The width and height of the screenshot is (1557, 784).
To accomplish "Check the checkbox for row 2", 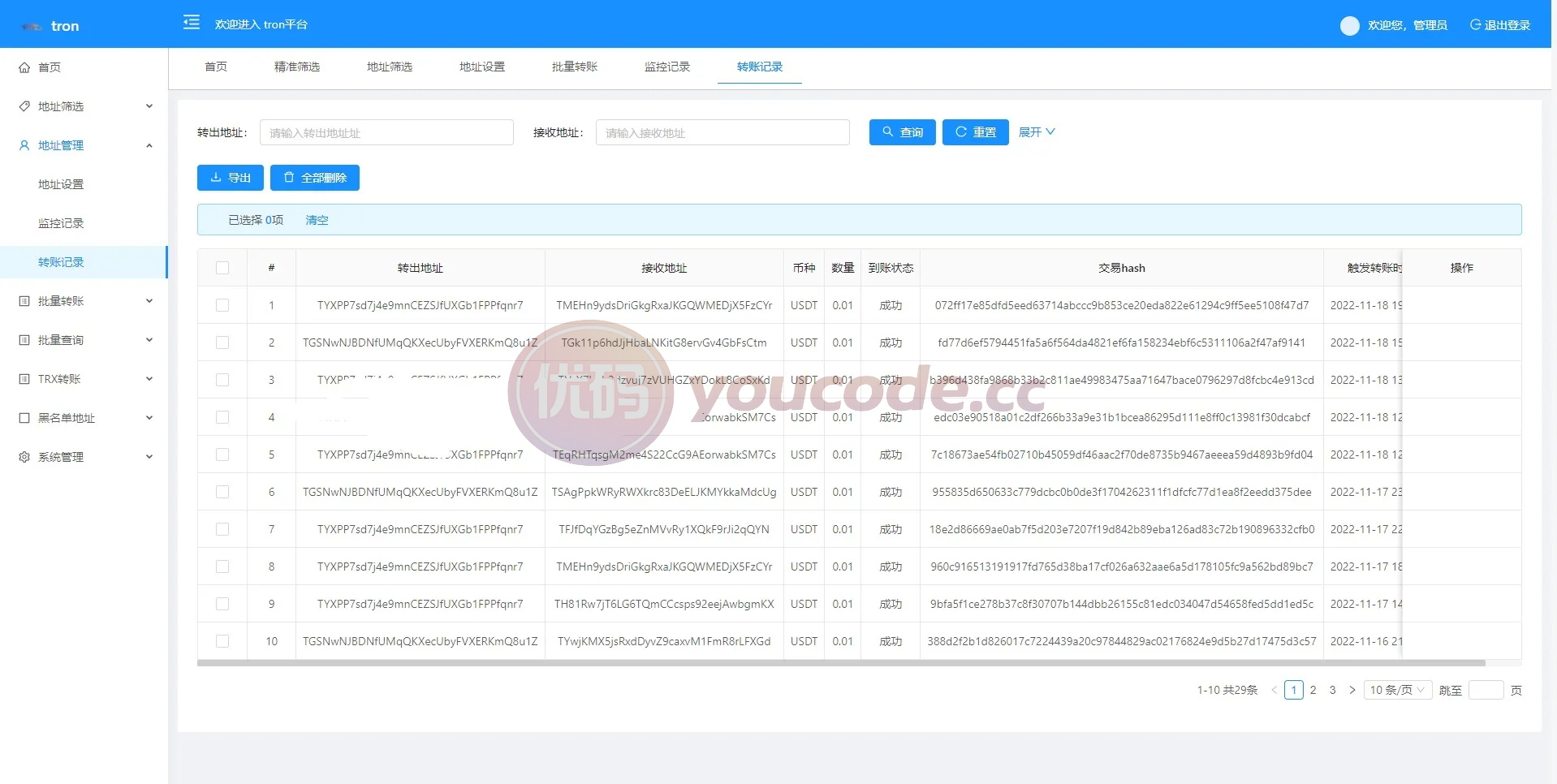I will click(222, 342).
